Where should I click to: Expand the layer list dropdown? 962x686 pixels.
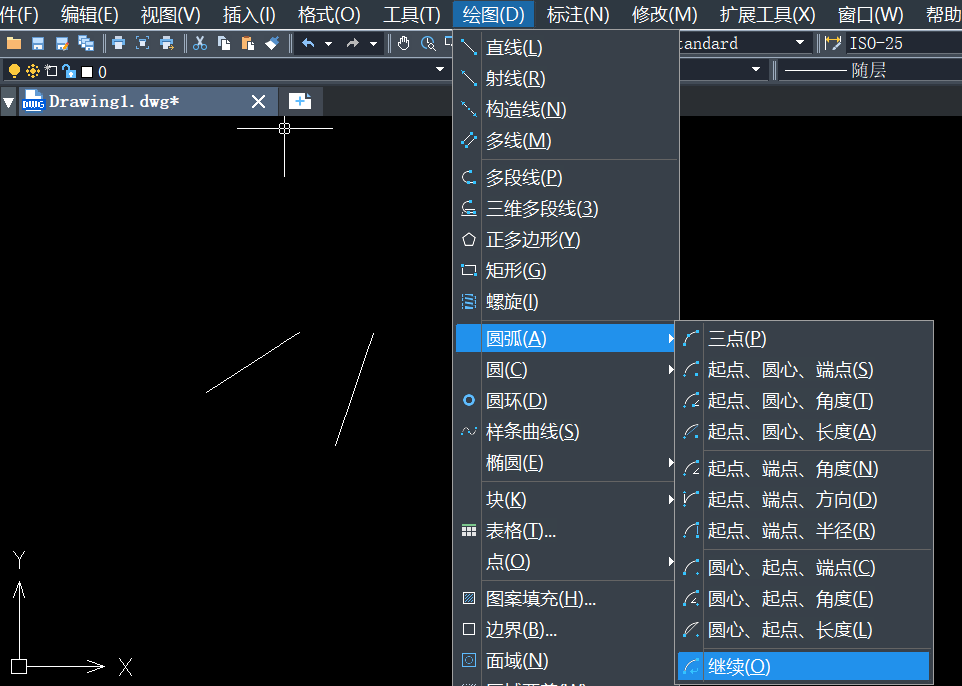[x=439, y=69]
